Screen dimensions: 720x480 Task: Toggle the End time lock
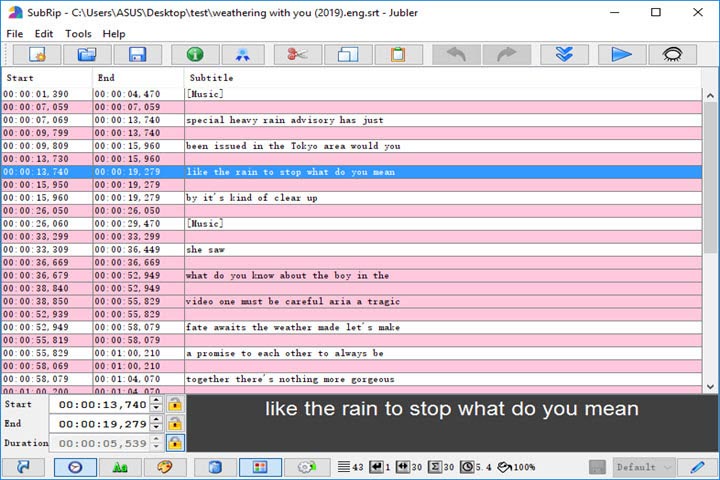click(175, 424)
